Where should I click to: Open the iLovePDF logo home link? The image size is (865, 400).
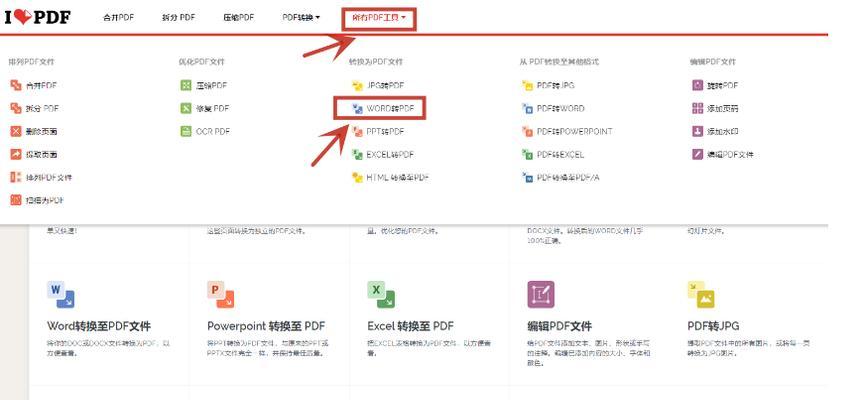38,17
